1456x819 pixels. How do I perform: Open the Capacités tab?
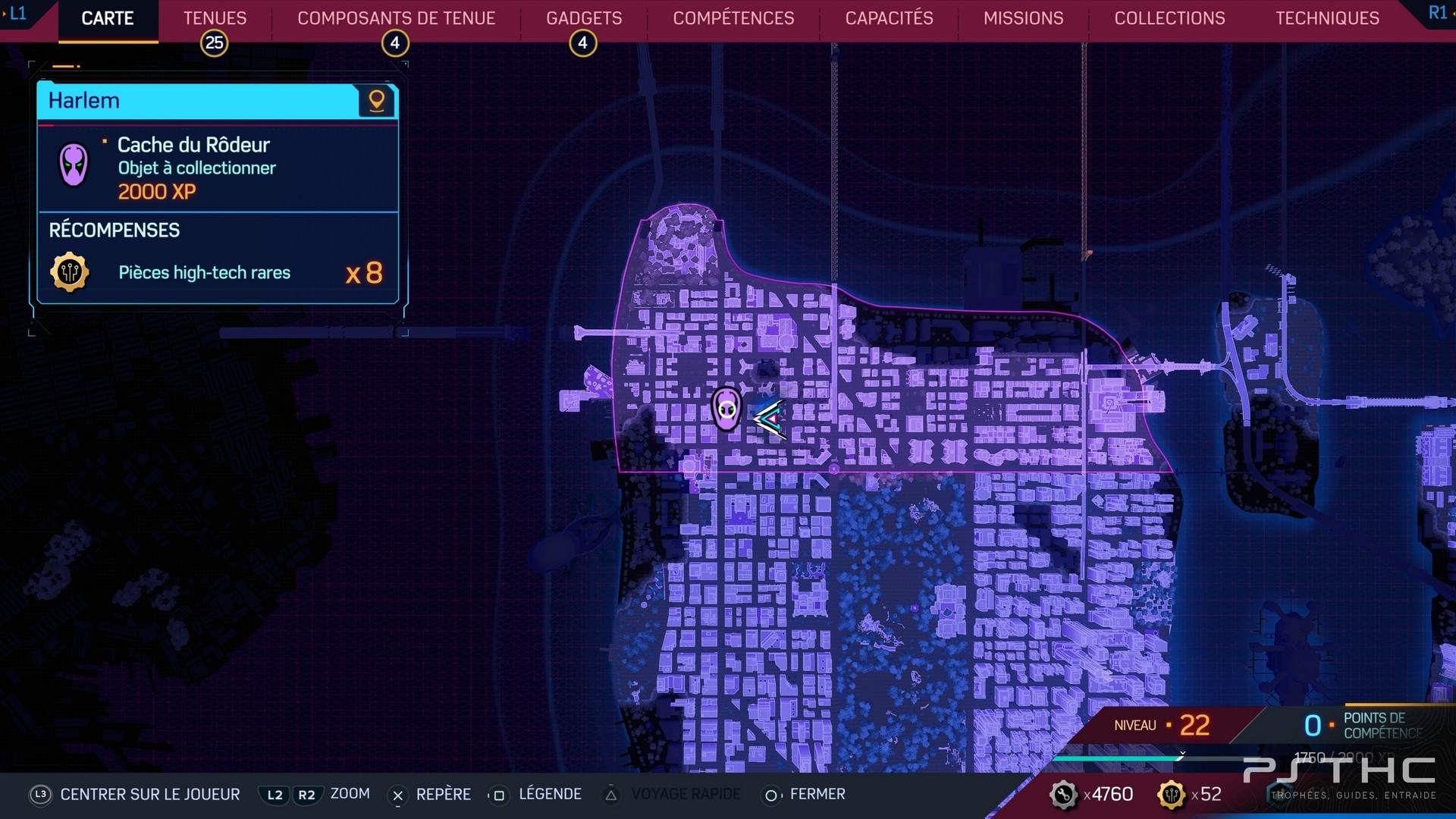coord(889,18)
